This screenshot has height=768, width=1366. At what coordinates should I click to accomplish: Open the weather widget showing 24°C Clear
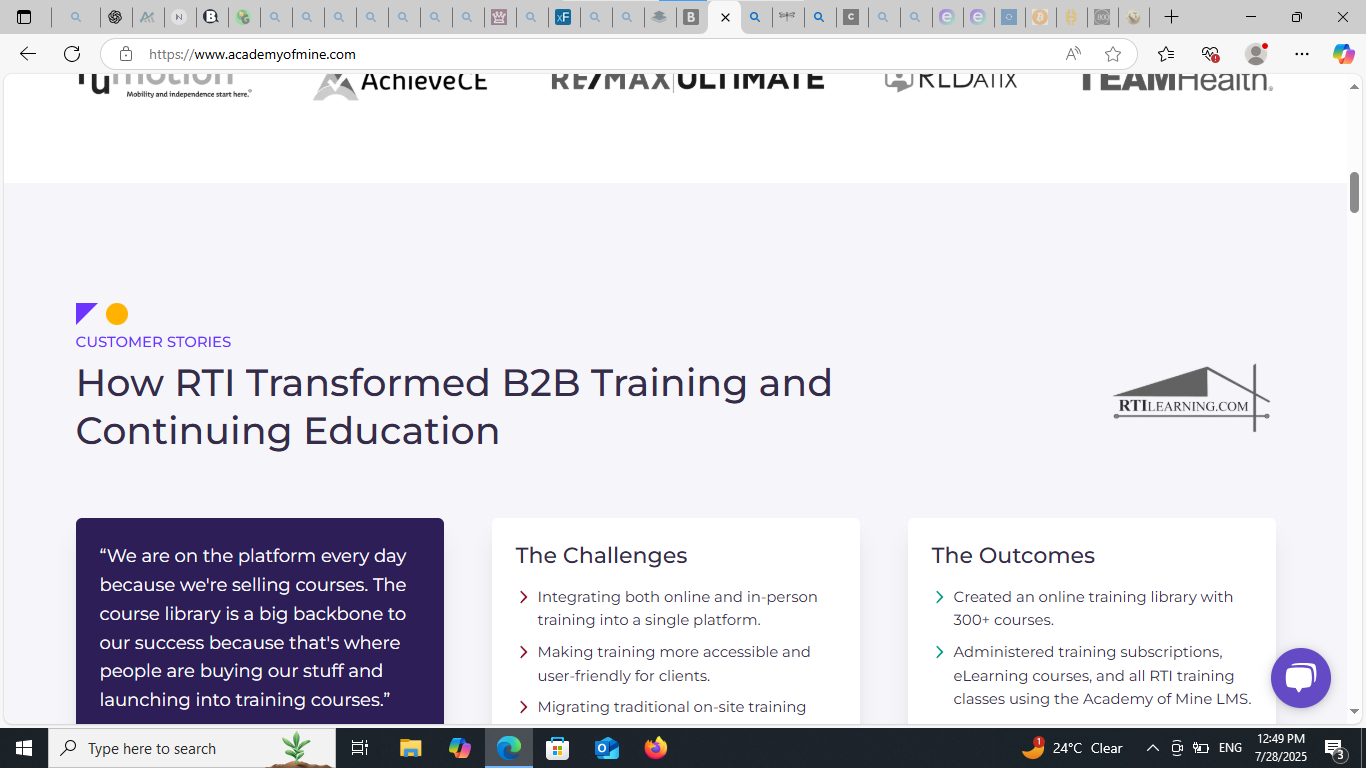tap(1072, 748)
